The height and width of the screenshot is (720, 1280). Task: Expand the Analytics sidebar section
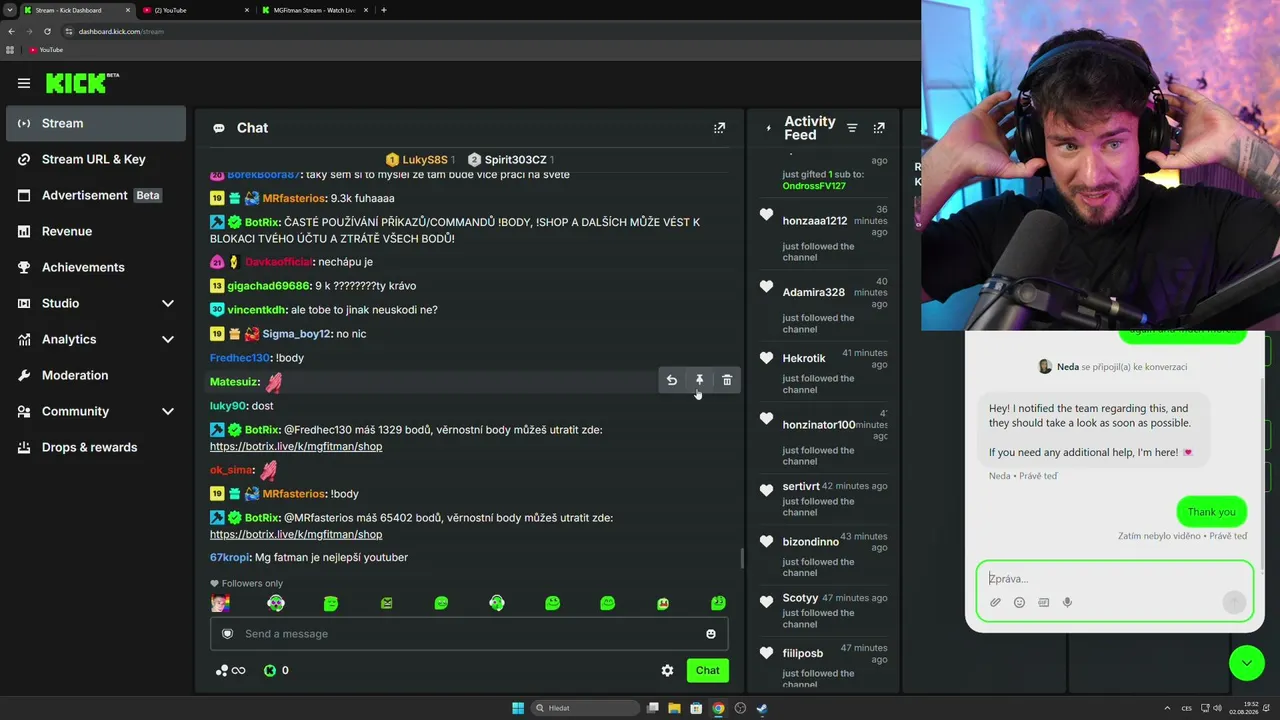click(x=168, y=339)
